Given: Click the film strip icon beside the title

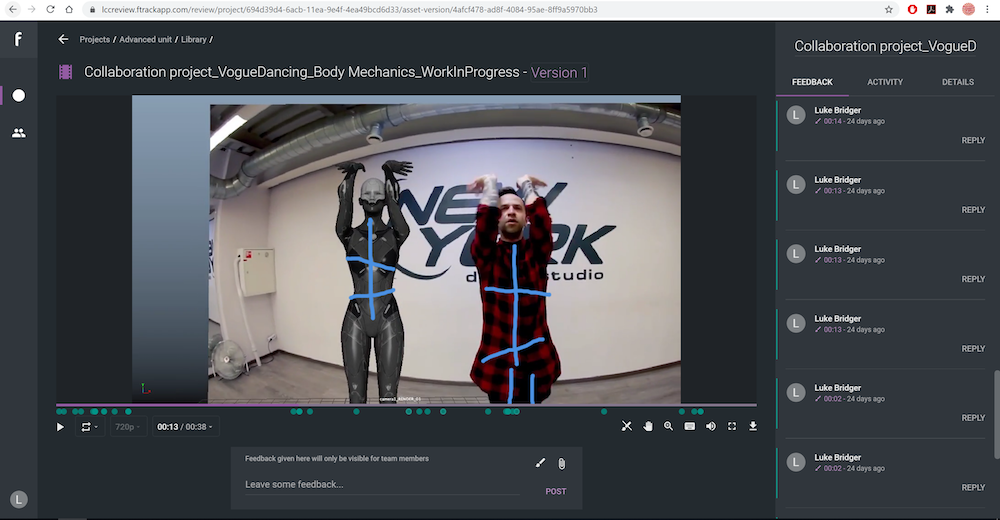Looking at the screenshot, I should click(66, 72).
